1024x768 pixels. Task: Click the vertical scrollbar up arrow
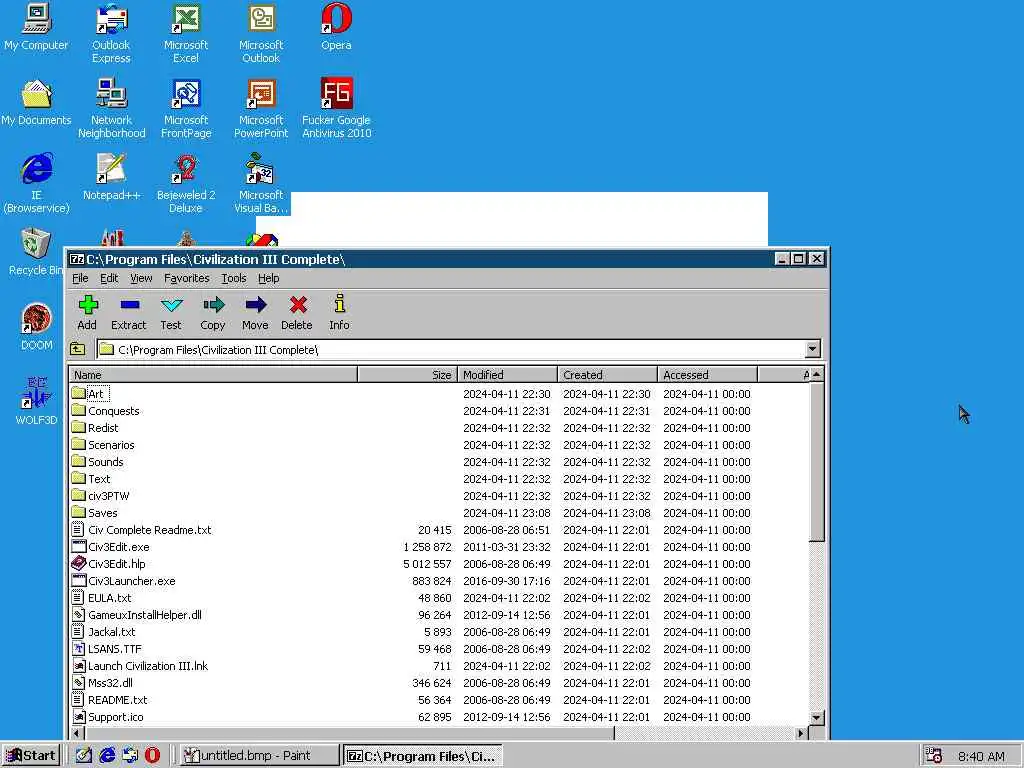[817, 374]
